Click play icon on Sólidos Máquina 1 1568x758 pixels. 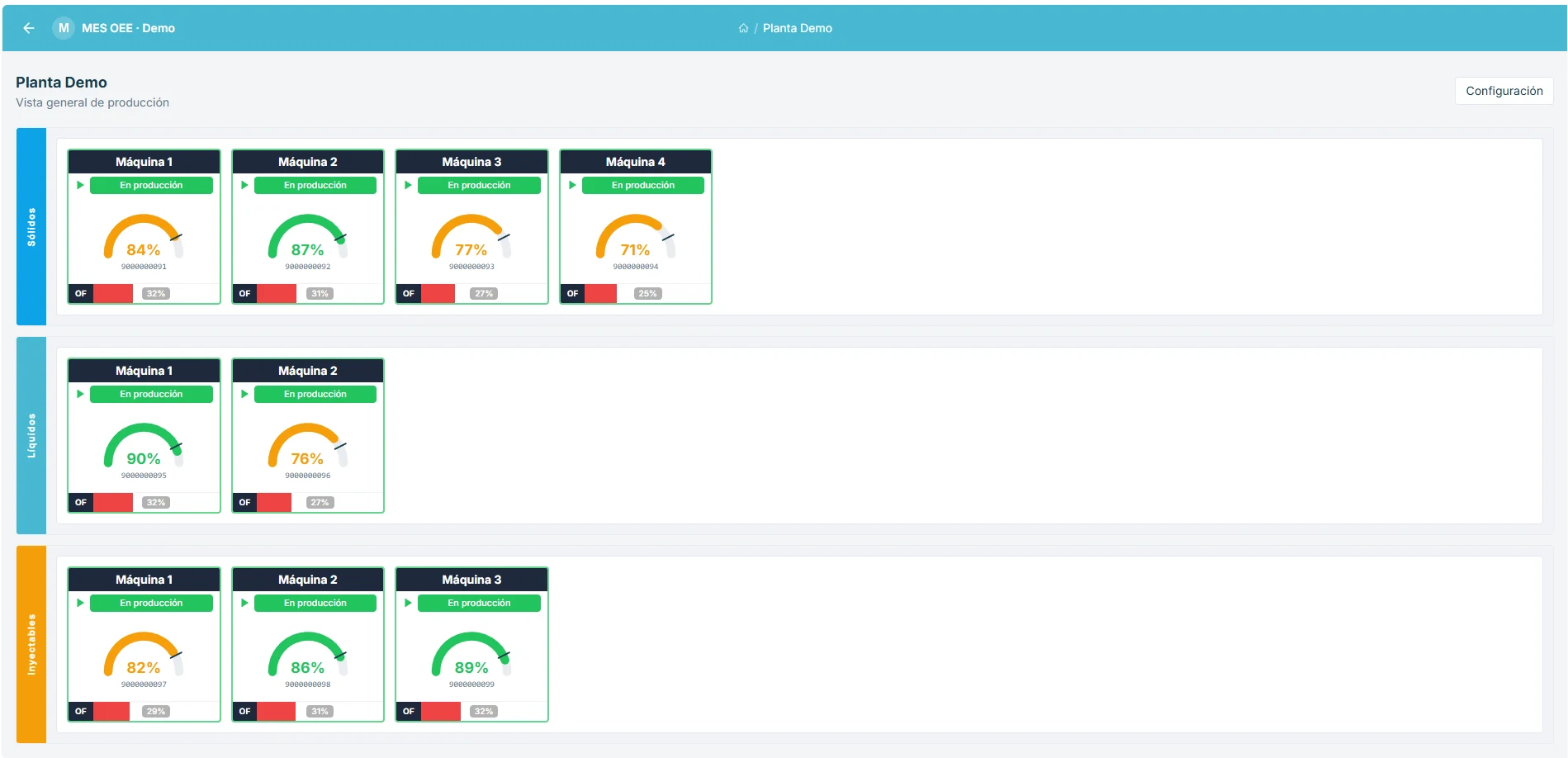coord(80,185)
